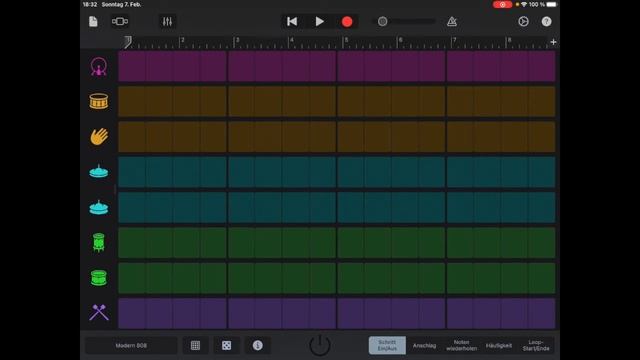640x360 pixels.
Task: Open the sequencer info settings
Action: [258, 345]
